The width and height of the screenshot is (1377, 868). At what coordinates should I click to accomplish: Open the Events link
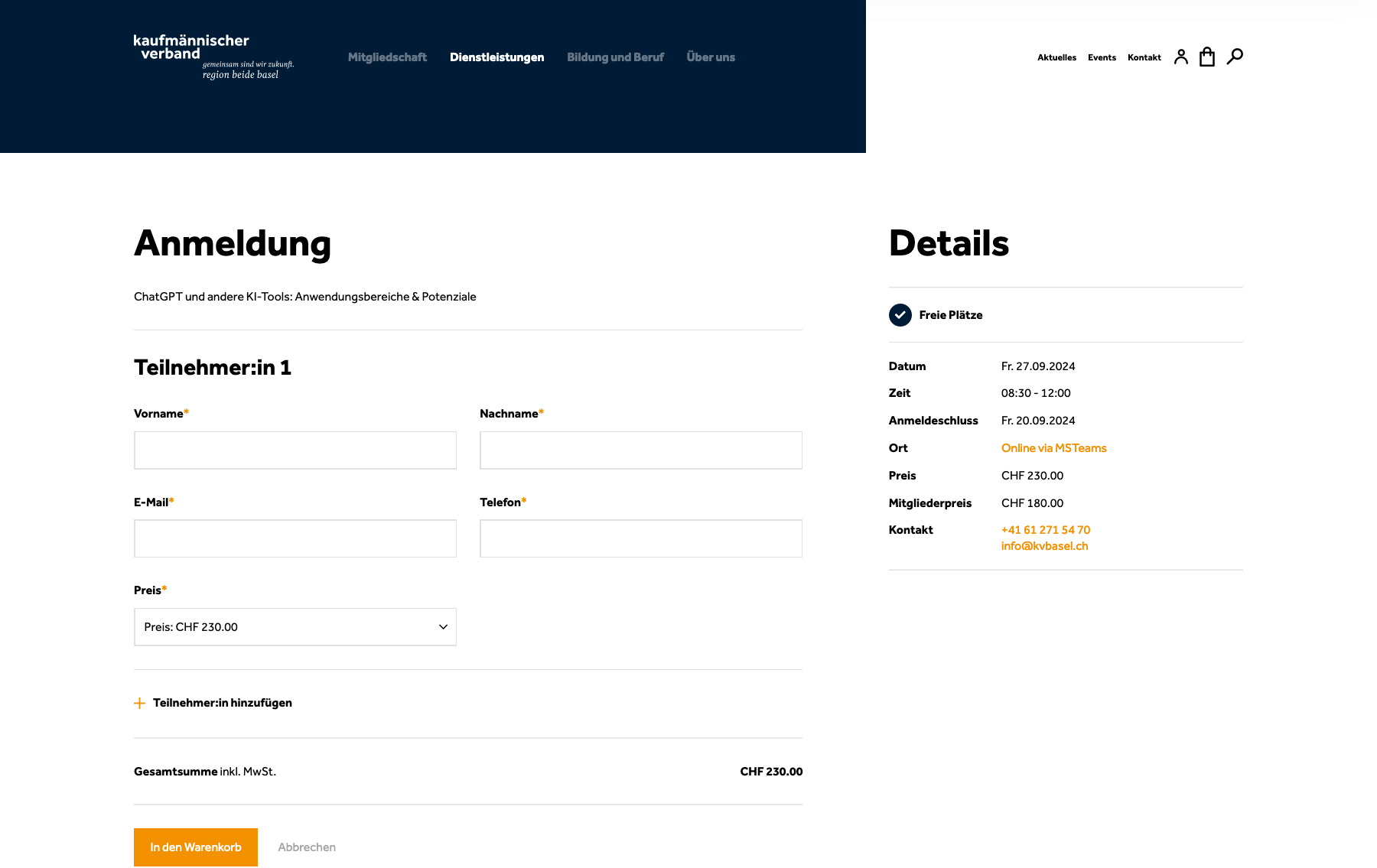coord(1102,57)
